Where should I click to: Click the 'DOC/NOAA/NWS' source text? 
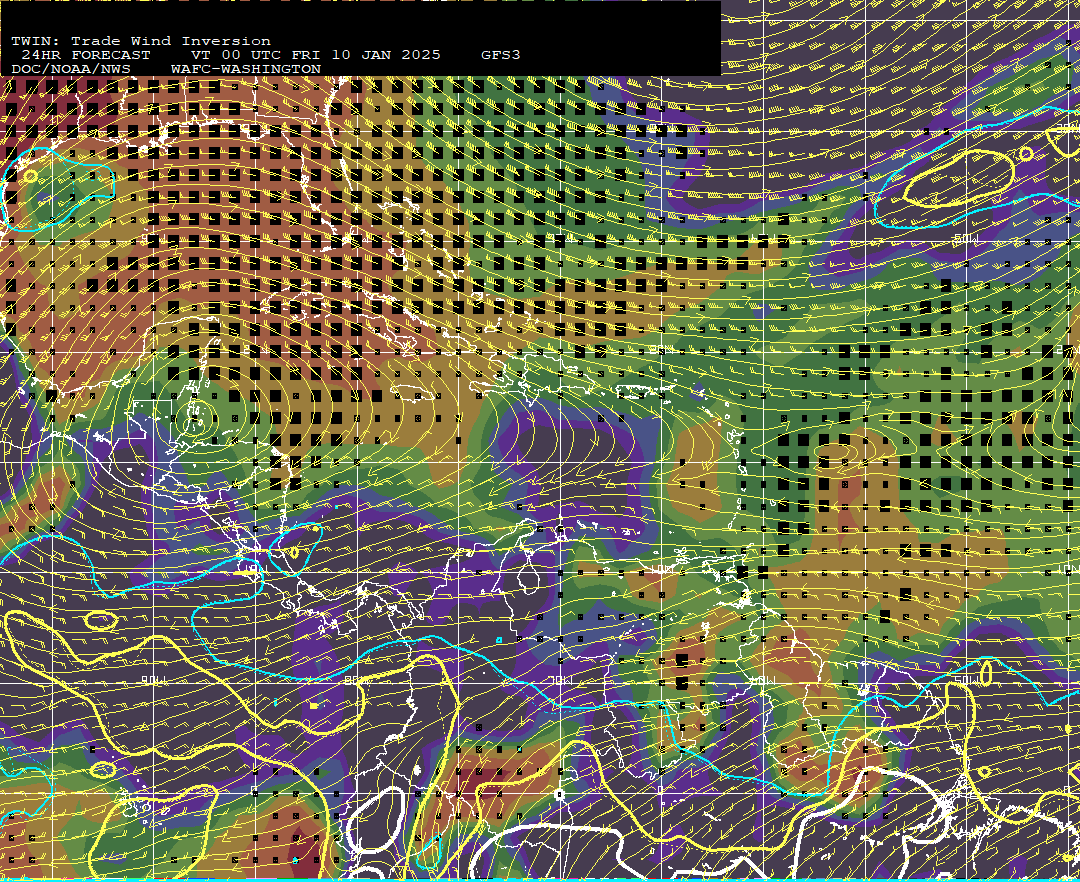pyautogui.click(x=71, y=70)
